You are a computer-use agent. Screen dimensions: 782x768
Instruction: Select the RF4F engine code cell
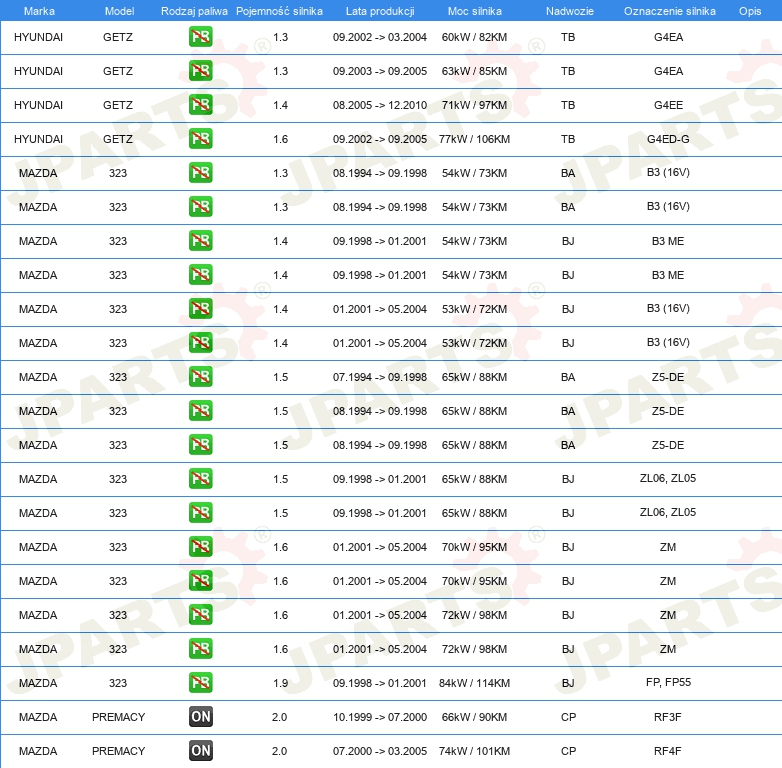pyautogui.click(x=668, y=751)
